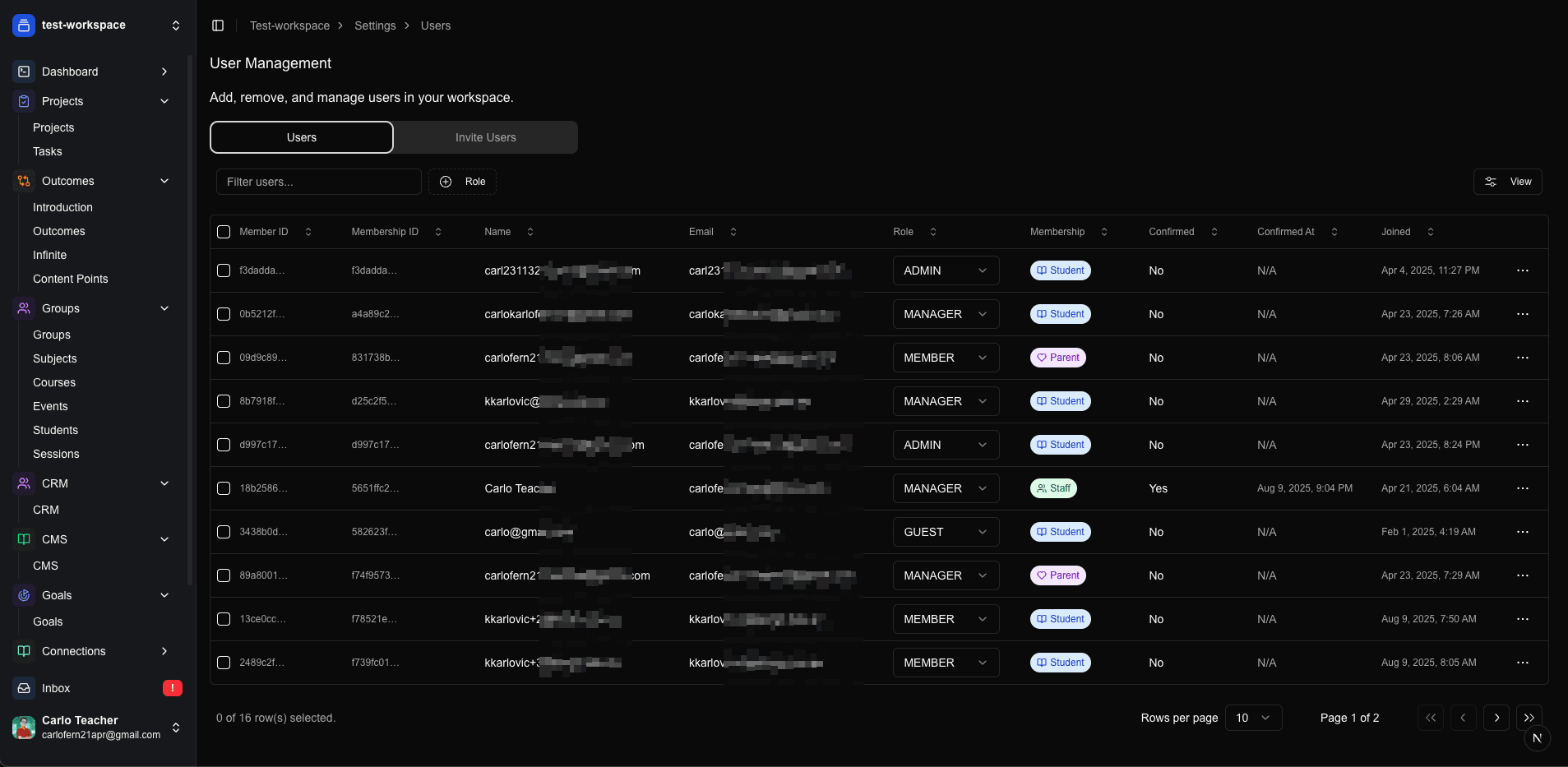Click the Role filter button
The image size is (1568, 767).
click(x=462, y=182)
